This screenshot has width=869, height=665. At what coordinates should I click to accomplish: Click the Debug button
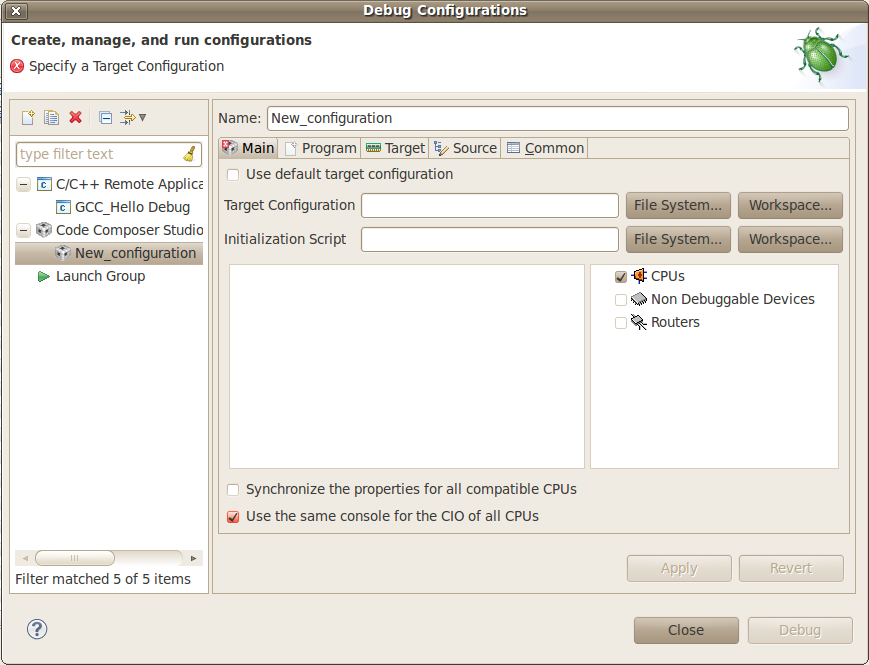coord(800,630)
